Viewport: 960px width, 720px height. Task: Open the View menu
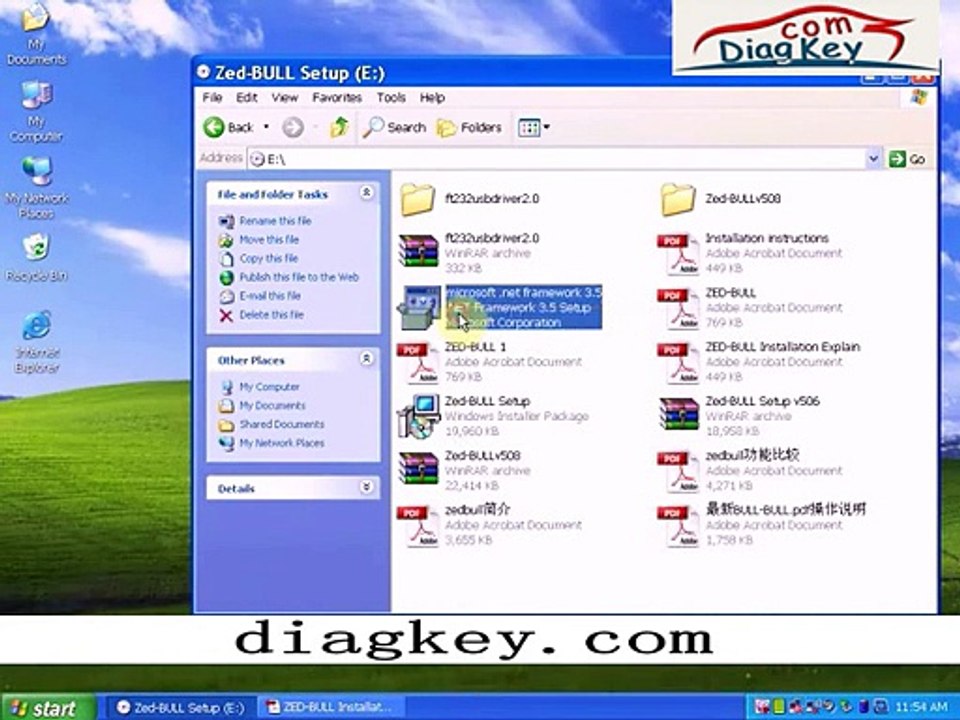point(285,98)
